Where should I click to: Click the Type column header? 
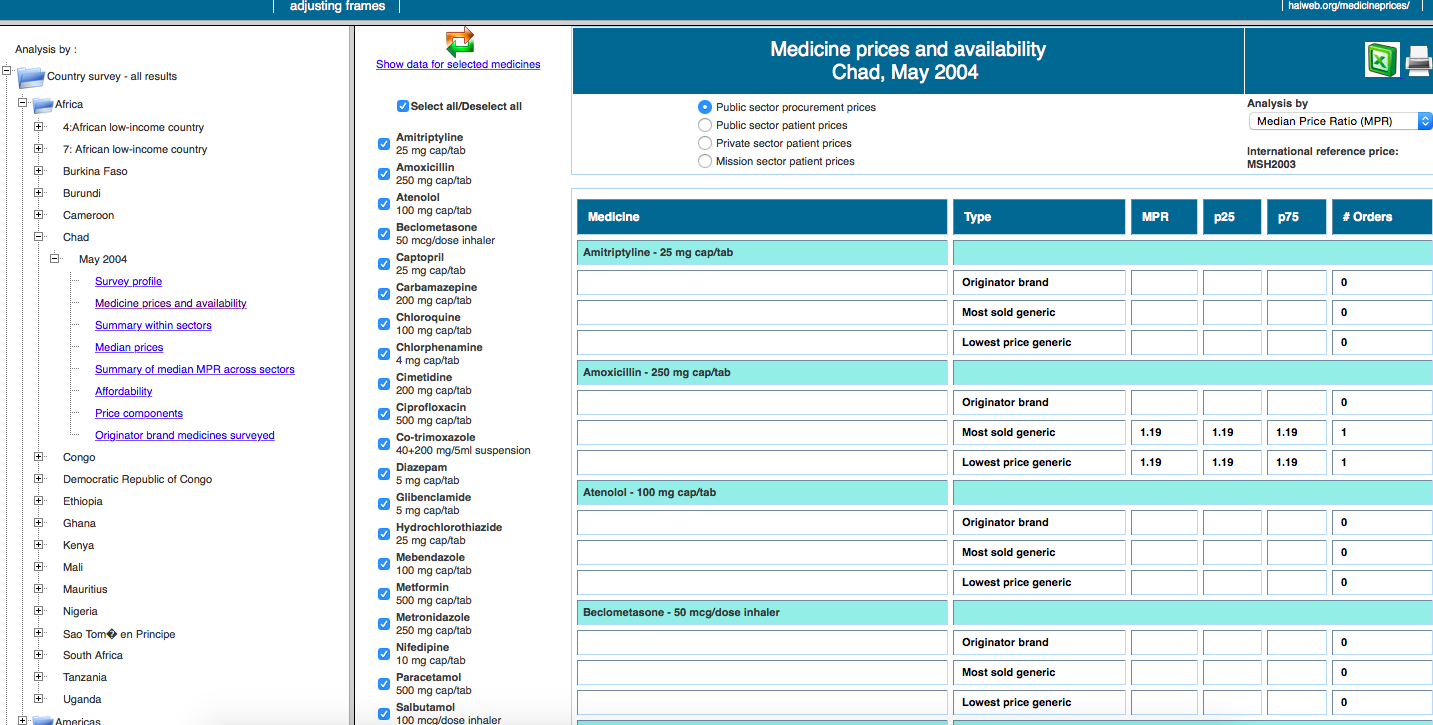click(x=1039, y=217)
